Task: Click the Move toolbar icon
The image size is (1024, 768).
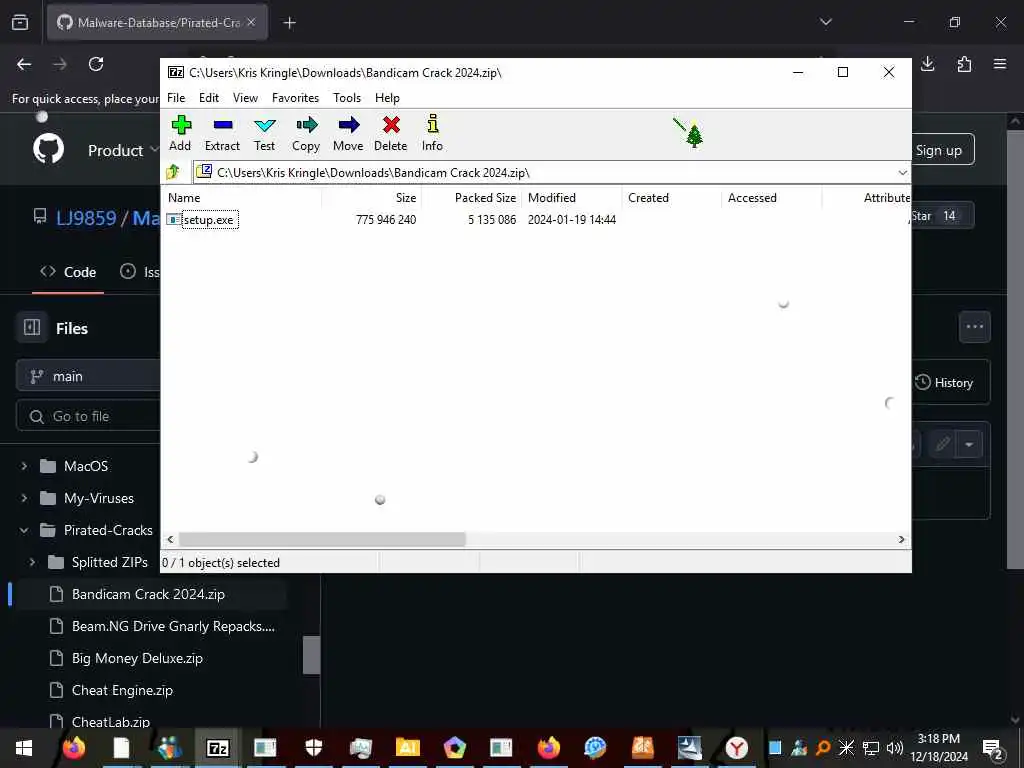Action: (348, 133)
